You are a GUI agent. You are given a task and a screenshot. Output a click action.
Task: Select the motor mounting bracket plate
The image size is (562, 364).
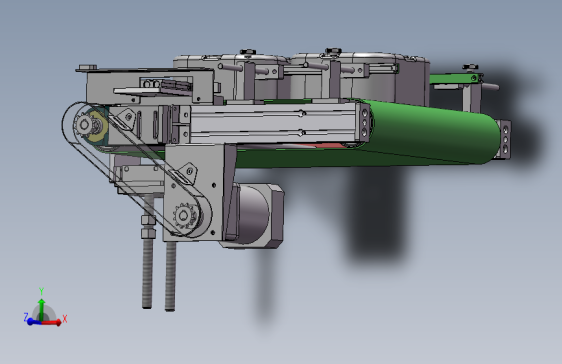(194, 192)
